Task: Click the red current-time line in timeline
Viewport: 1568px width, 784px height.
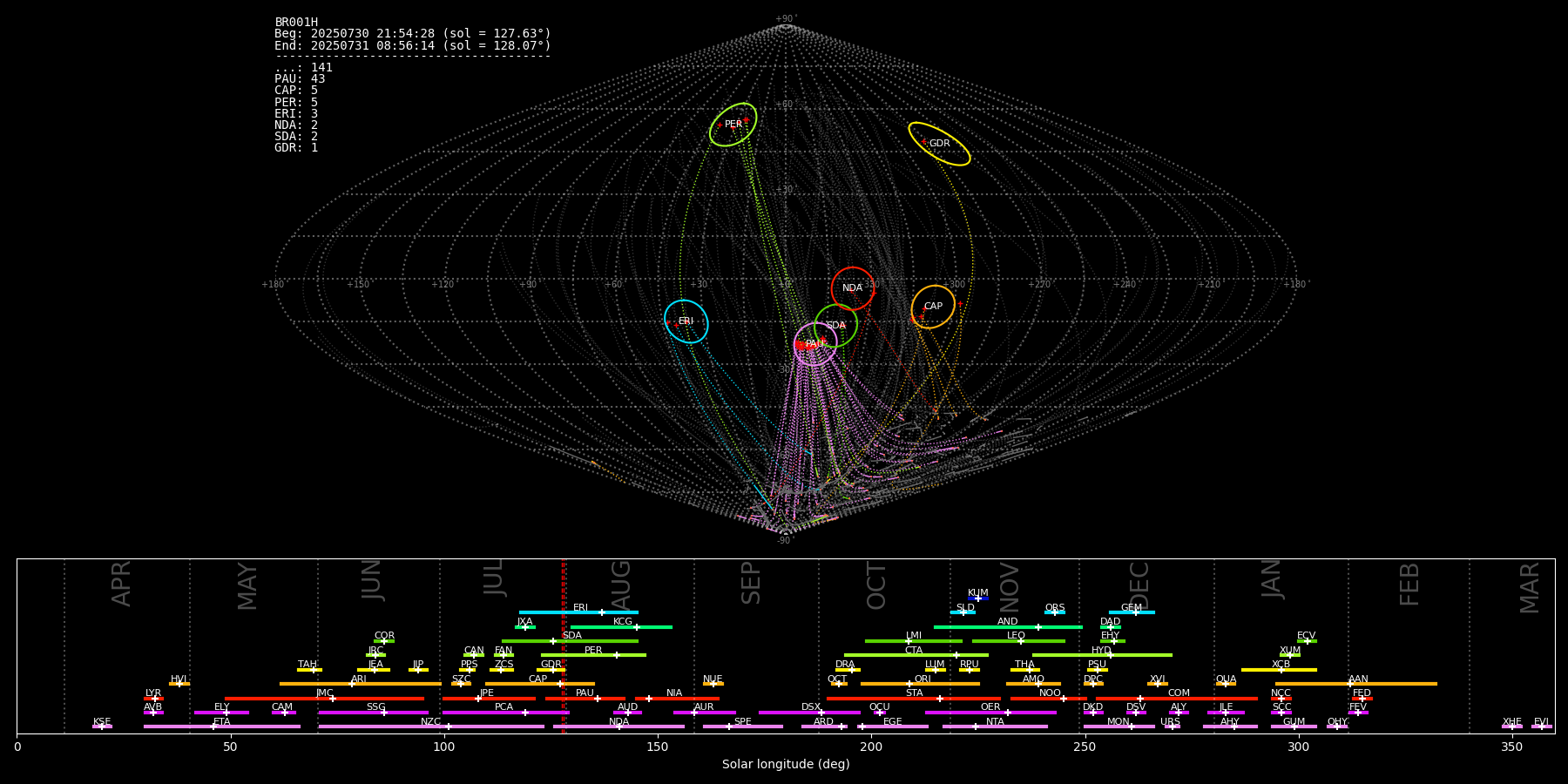Action: 564,645
